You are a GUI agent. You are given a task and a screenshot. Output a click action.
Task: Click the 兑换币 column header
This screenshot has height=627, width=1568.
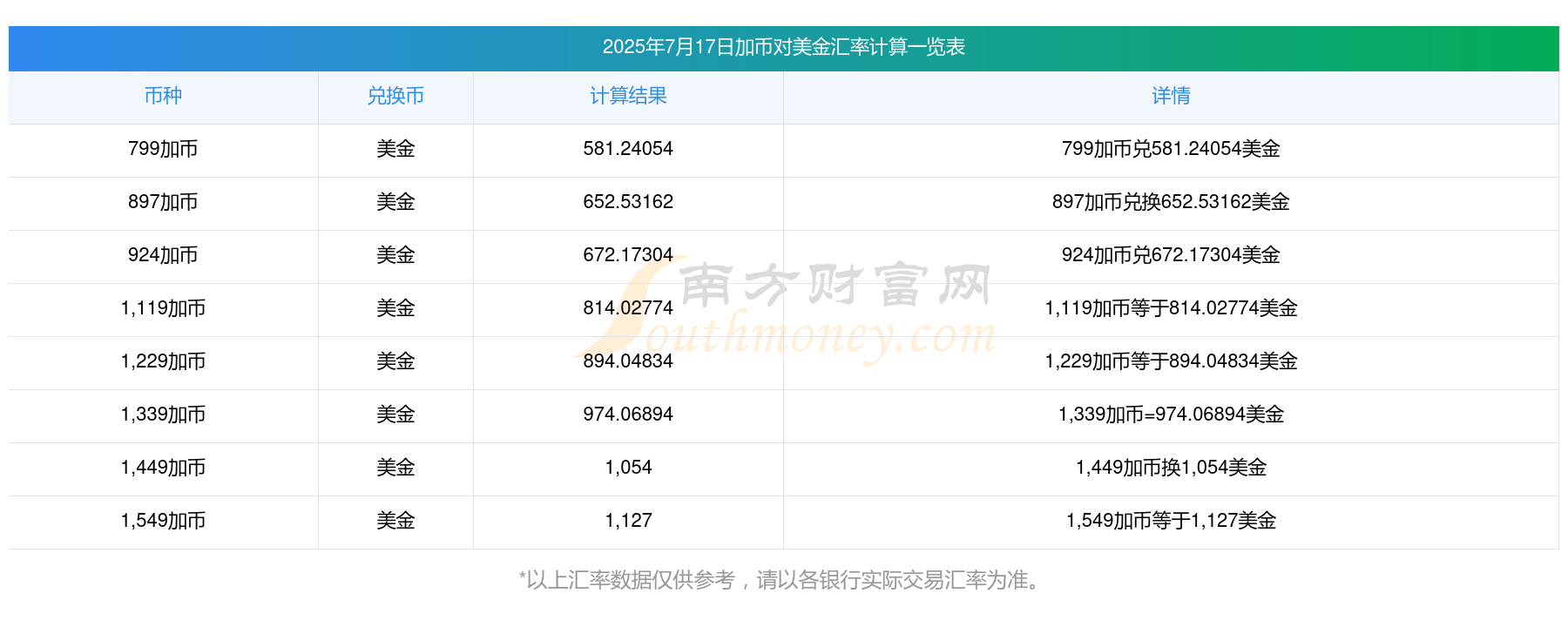[395, 96]
